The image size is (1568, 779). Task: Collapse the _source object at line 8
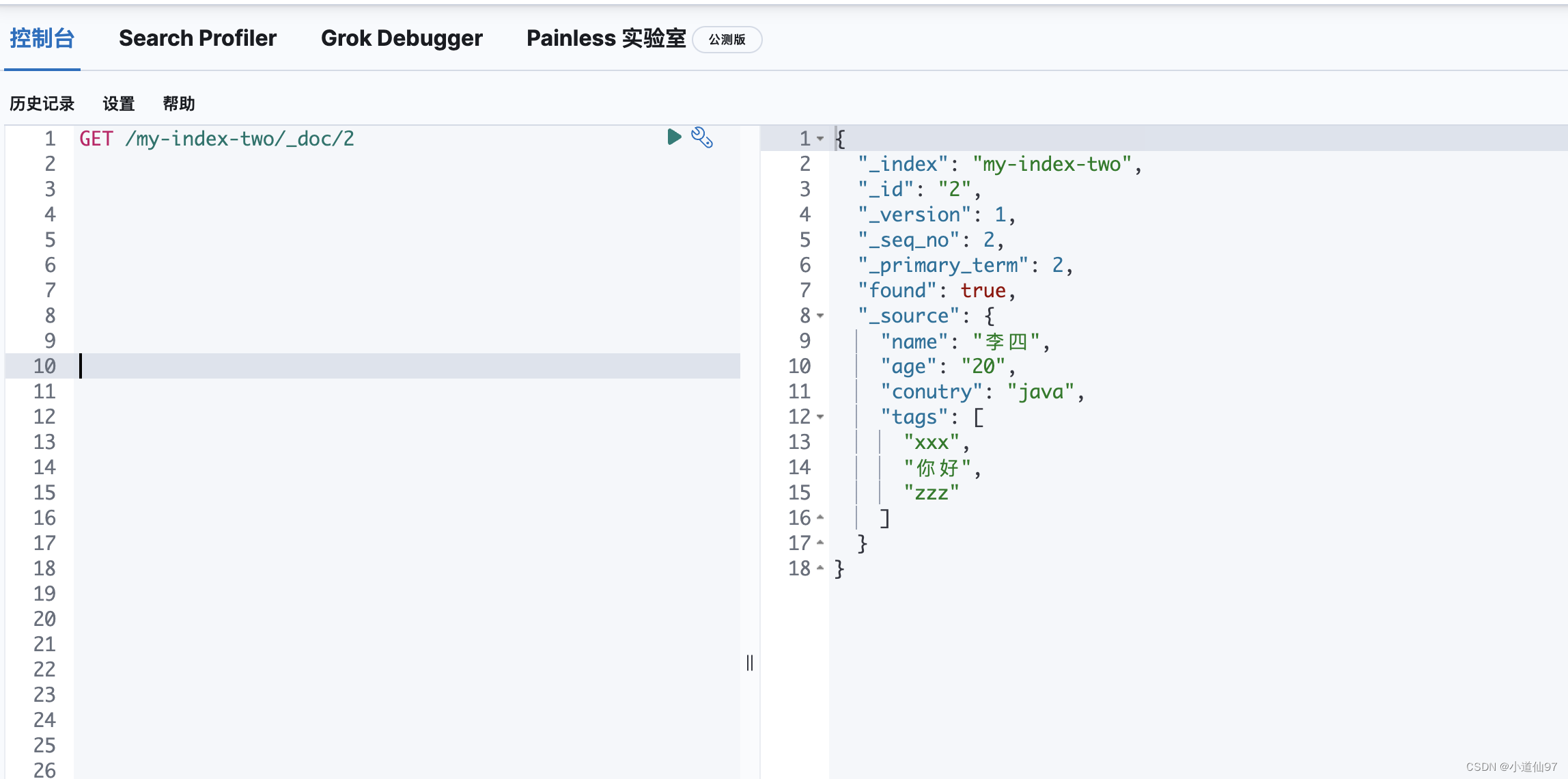820,316
